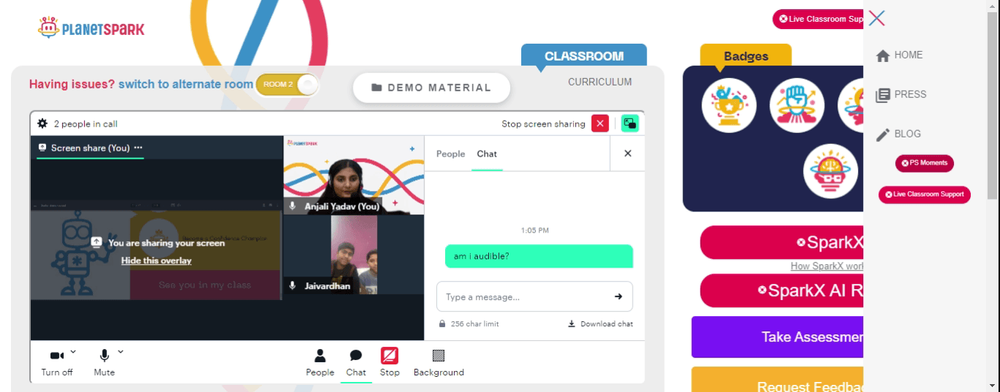Click Live Classroom Support in side menu

click(x=924, y=194)
